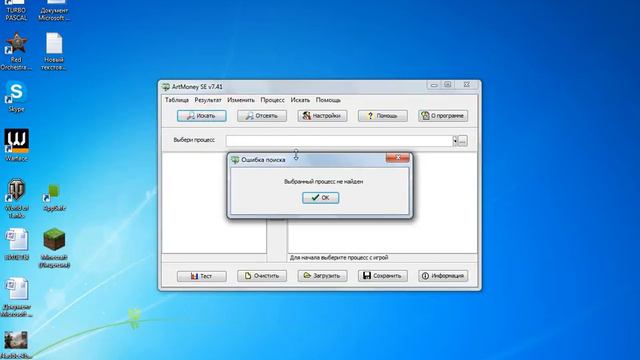Select the Minecraft desktop icon
Image resolution: width=640 pixels, height=360 pixels.
pos(54,248)
